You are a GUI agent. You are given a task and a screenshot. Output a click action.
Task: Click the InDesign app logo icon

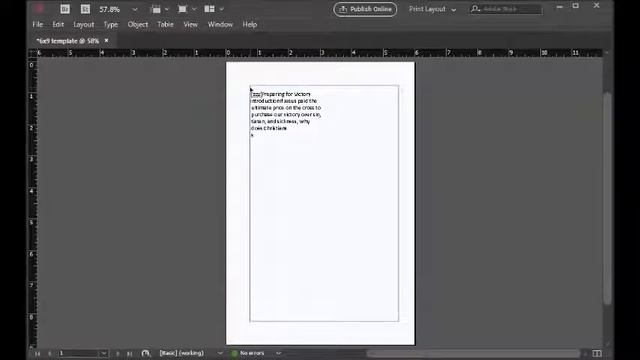click(39, 9)
